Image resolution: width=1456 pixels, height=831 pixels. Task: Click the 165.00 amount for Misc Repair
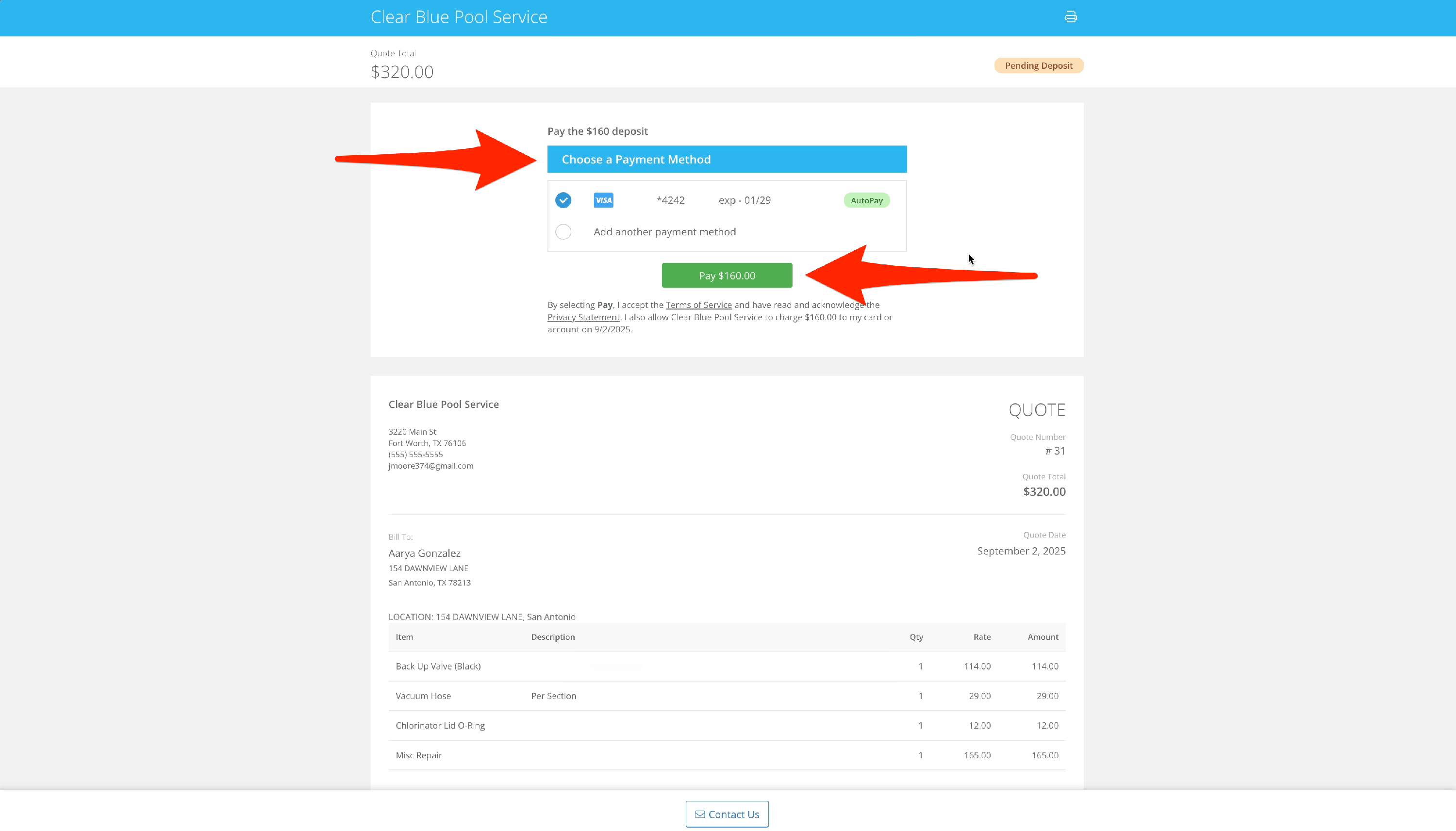coord(1045,755)
